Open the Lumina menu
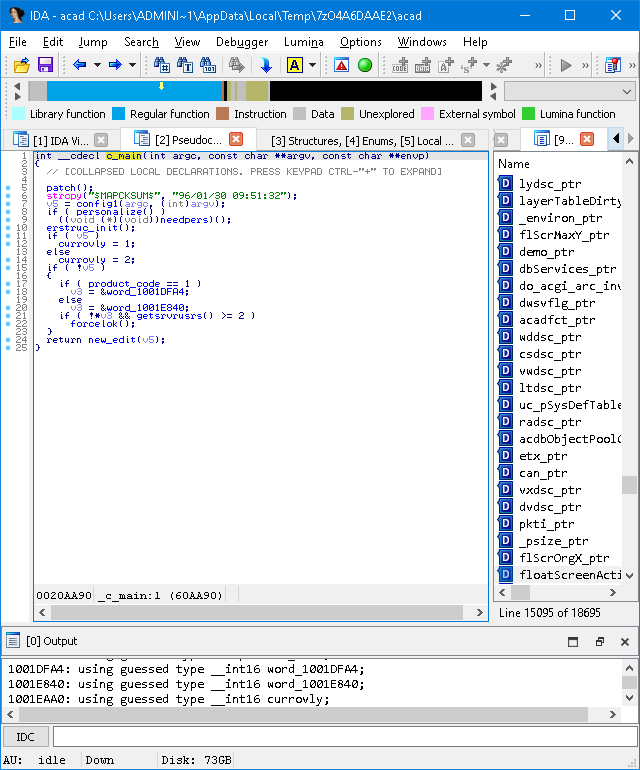Image resolution: width=640 pixels, height=770 pixels. (304, 42)
